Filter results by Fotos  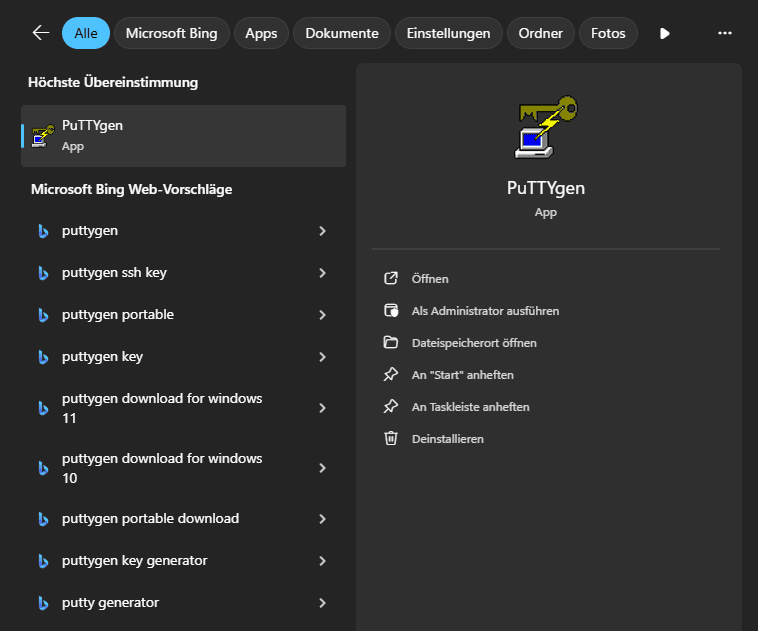tap(608, 33)
